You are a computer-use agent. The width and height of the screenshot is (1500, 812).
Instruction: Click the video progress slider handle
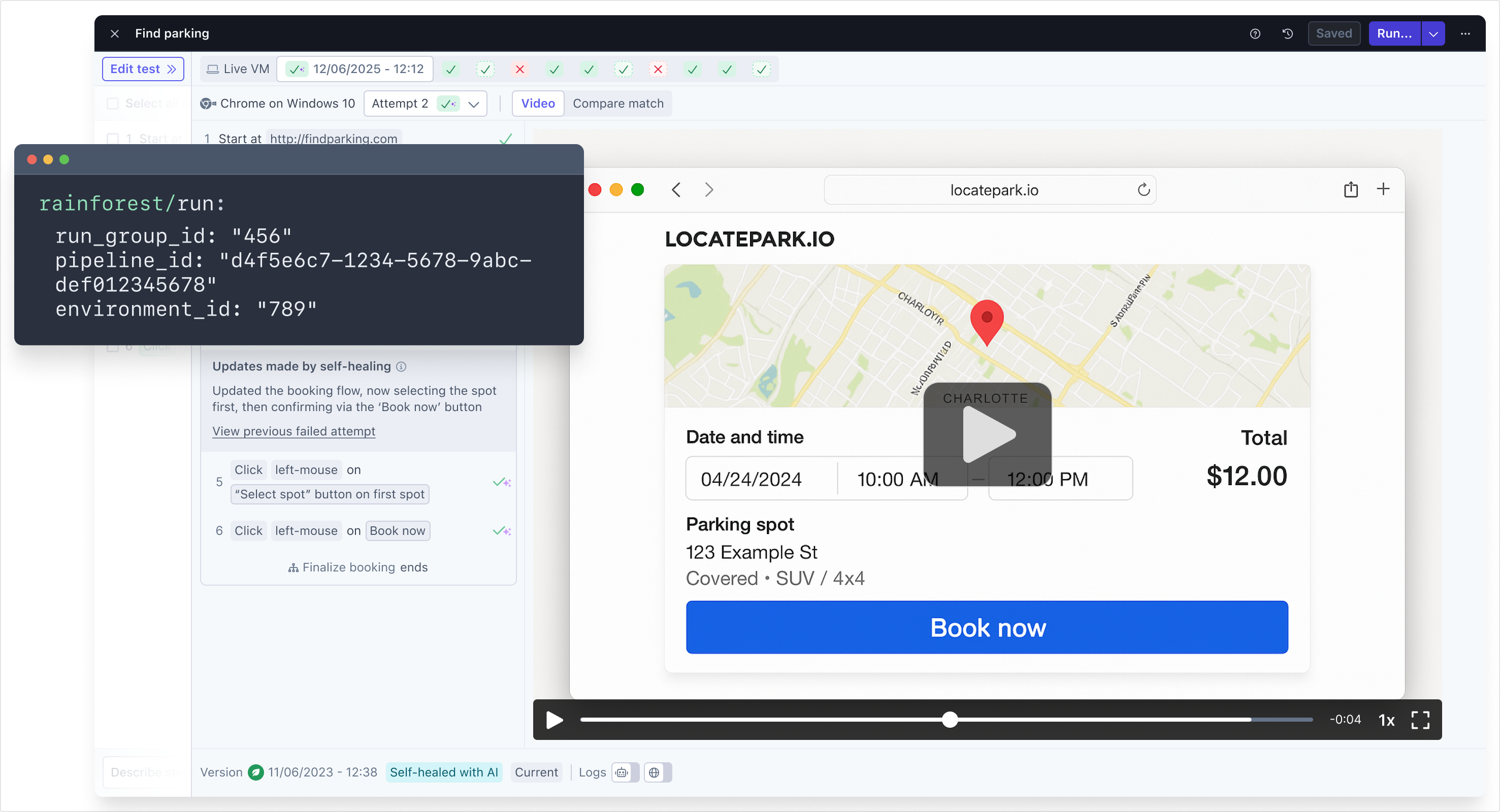click(950, 720)
